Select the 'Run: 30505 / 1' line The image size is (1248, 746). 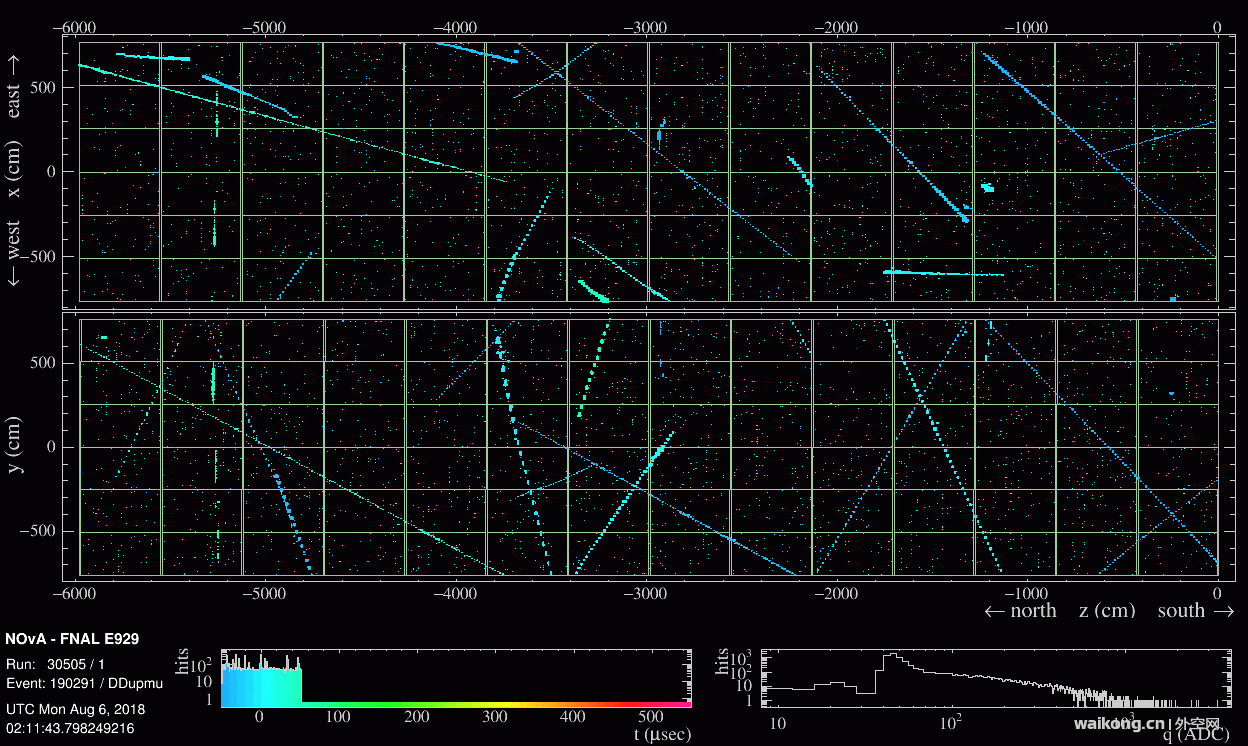(x=55, y=664)
